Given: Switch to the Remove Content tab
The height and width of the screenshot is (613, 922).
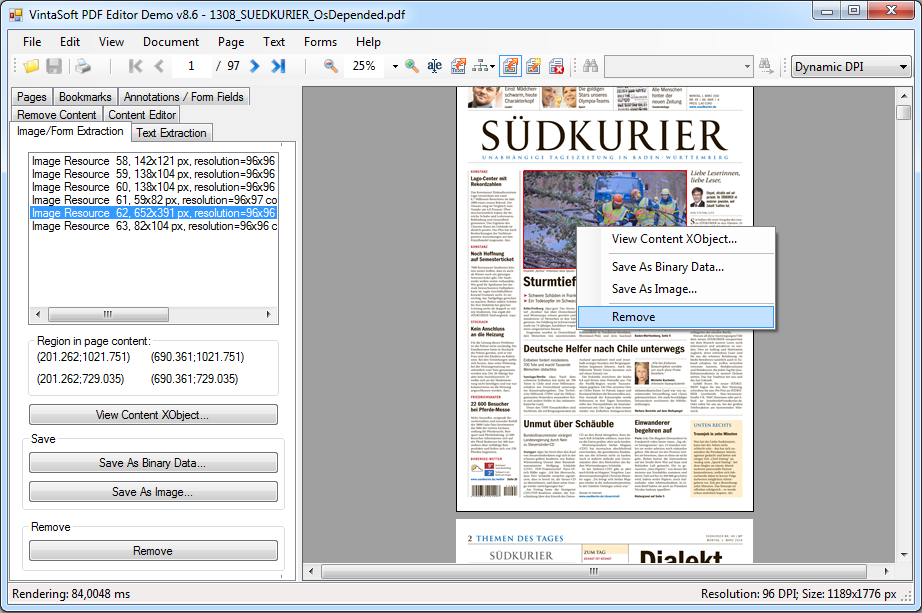Looking at the screenshot, I should point(56,115).
